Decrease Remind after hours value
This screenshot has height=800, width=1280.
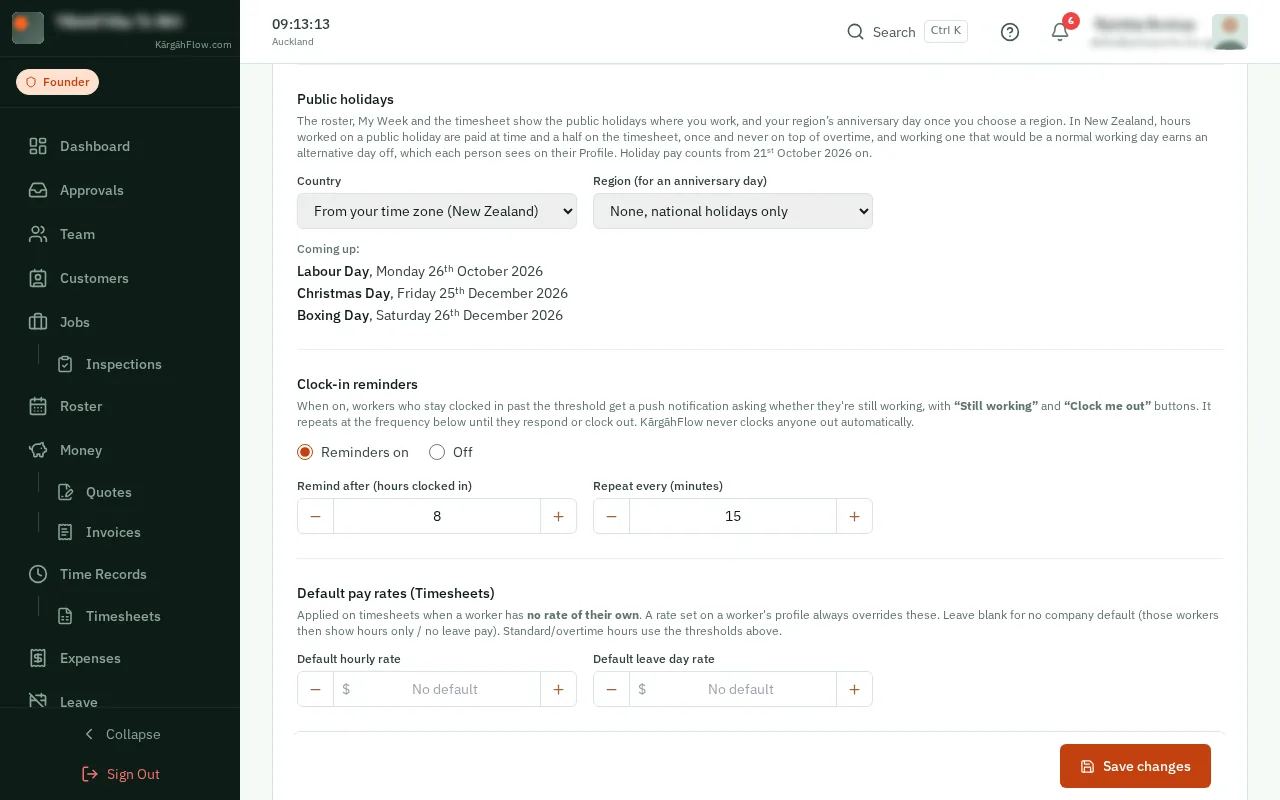click(x=315, y=516)
